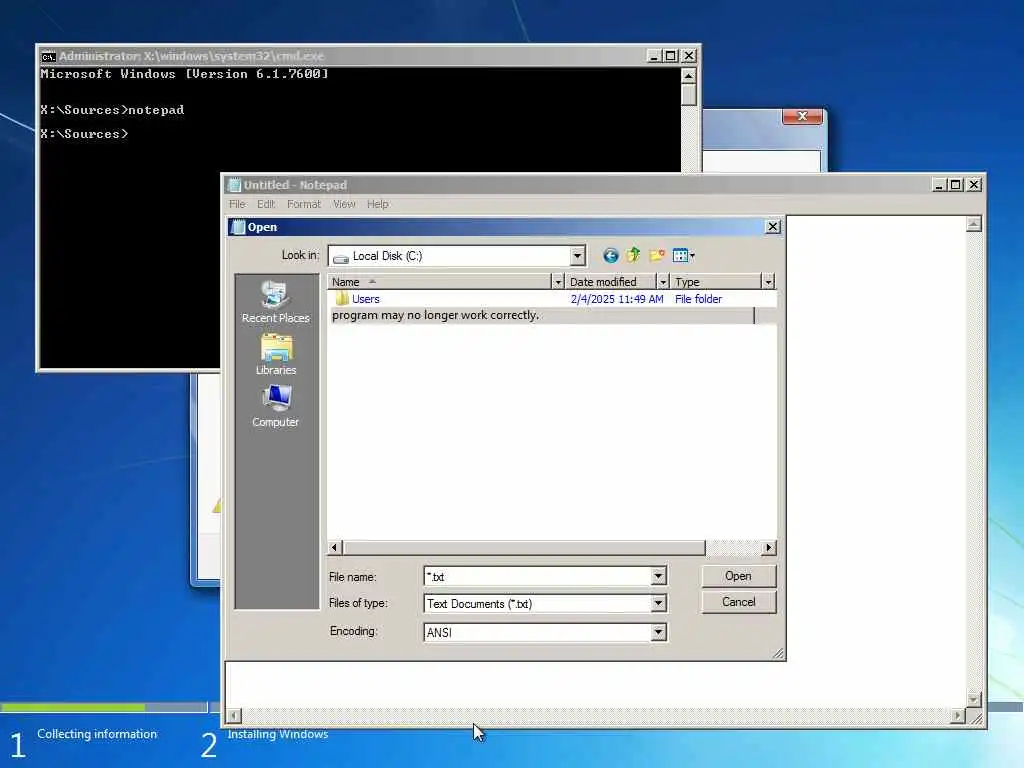
Task: Click the file list horizontal scrollbar thumb
Action: (x=524, y=547)
